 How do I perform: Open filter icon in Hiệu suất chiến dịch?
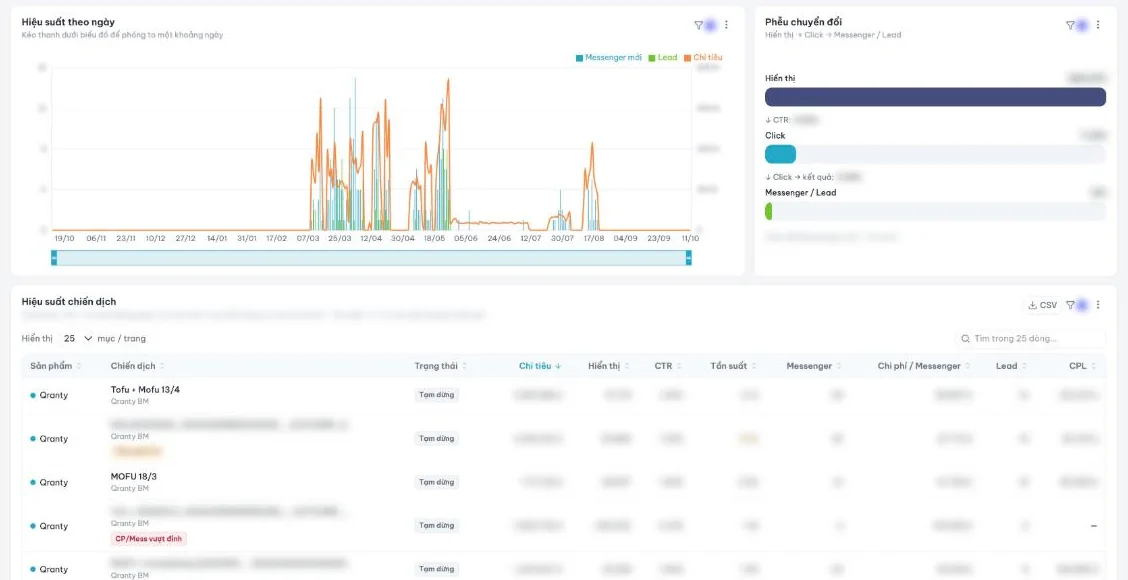[1070, 305]
